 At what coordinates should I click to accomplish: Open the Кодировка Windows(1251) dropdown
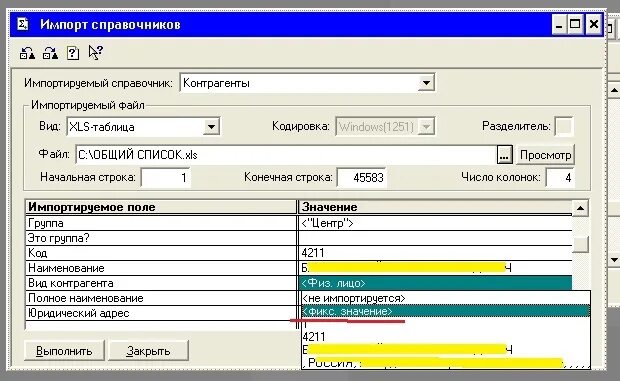click(x=426, y=127)
